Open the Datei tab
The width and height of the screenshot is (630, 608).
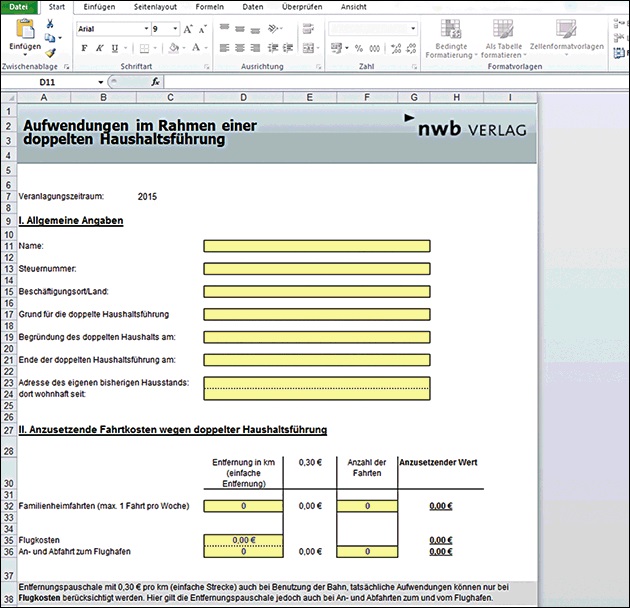tap(19, 7)
